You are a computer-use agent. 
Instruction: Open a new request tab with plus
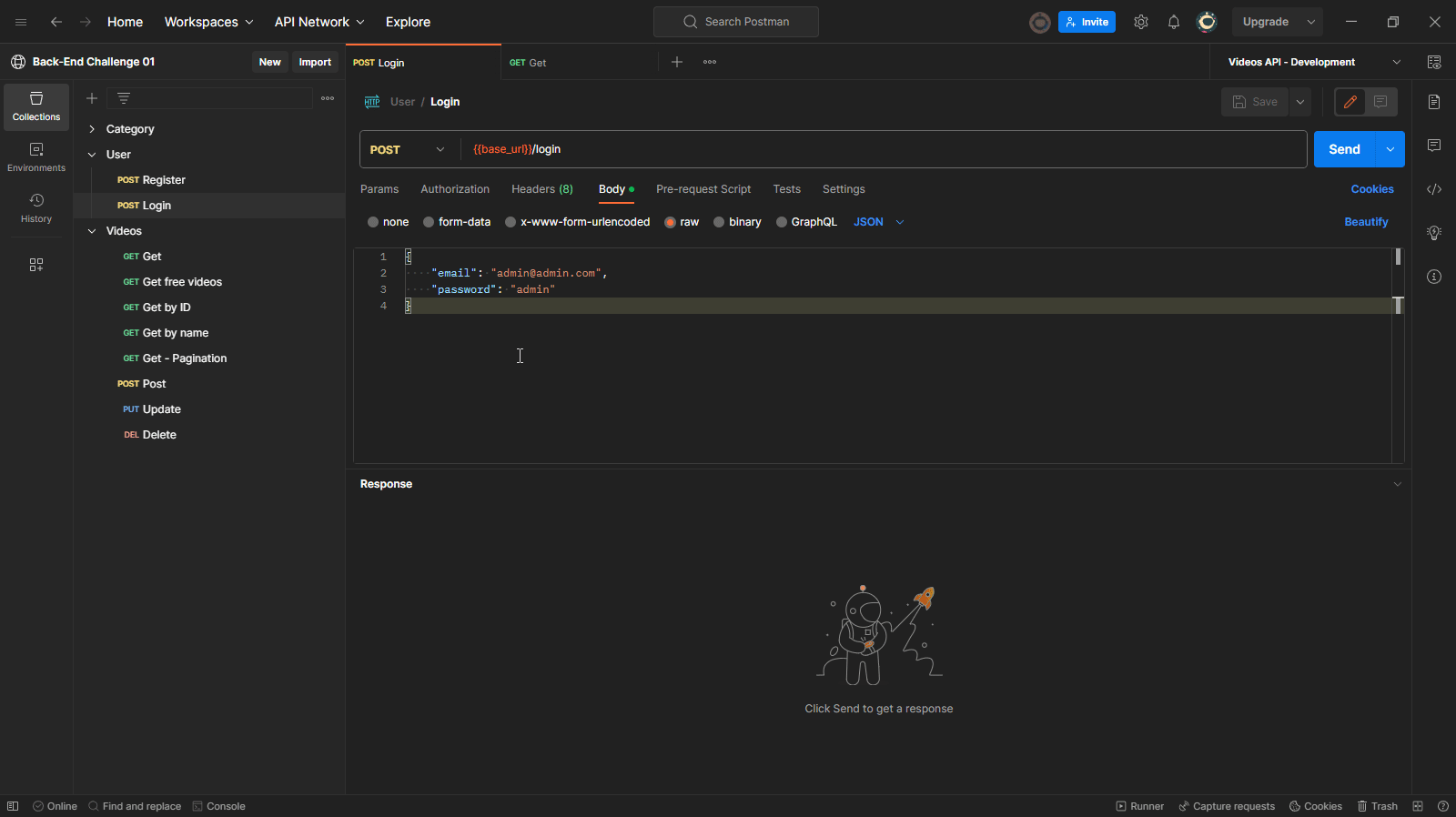[x=677, y=62]
